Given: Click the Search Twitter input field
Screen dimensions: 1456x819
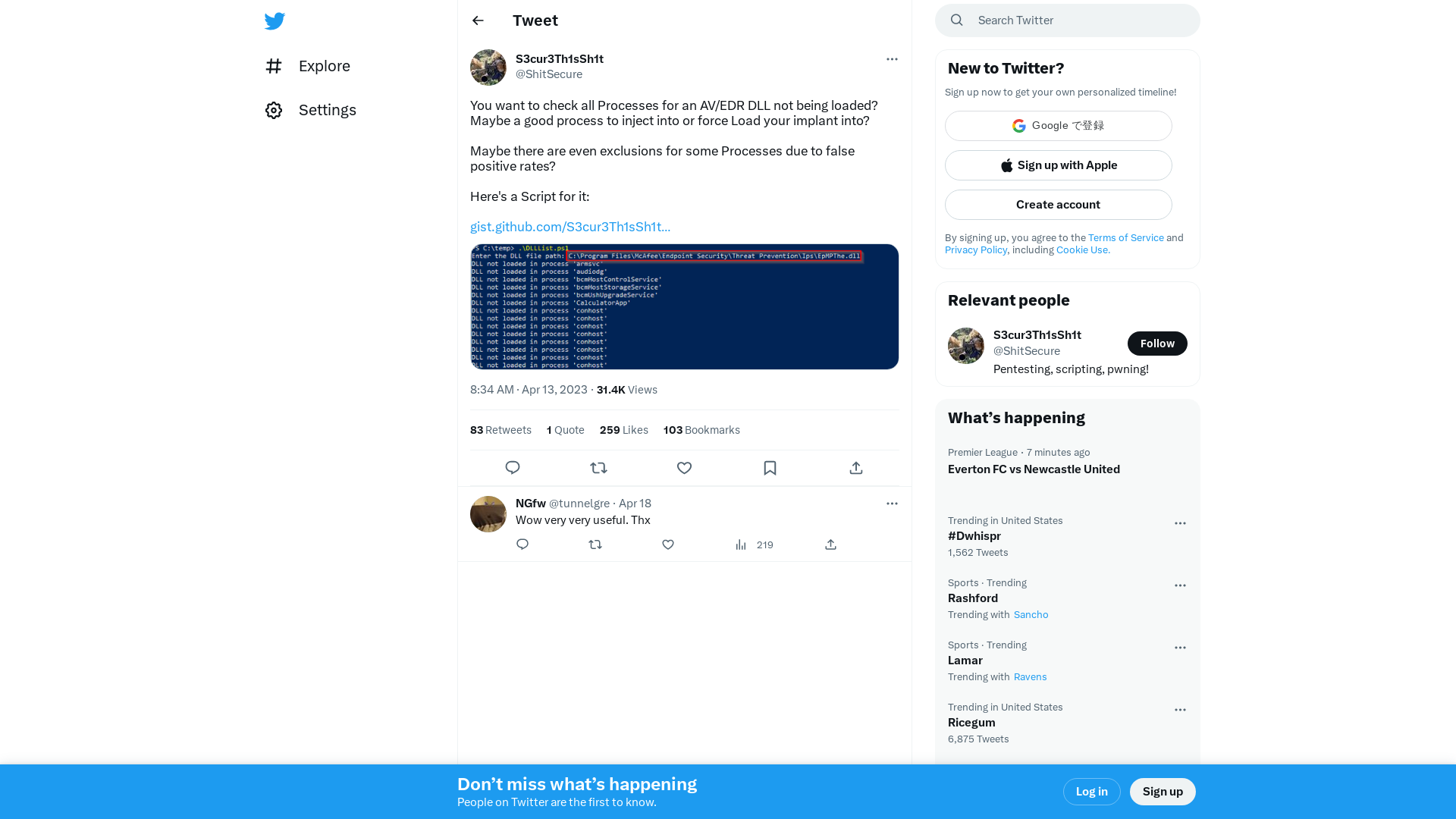Looking at the screenshot, I should pos(1067,20).
